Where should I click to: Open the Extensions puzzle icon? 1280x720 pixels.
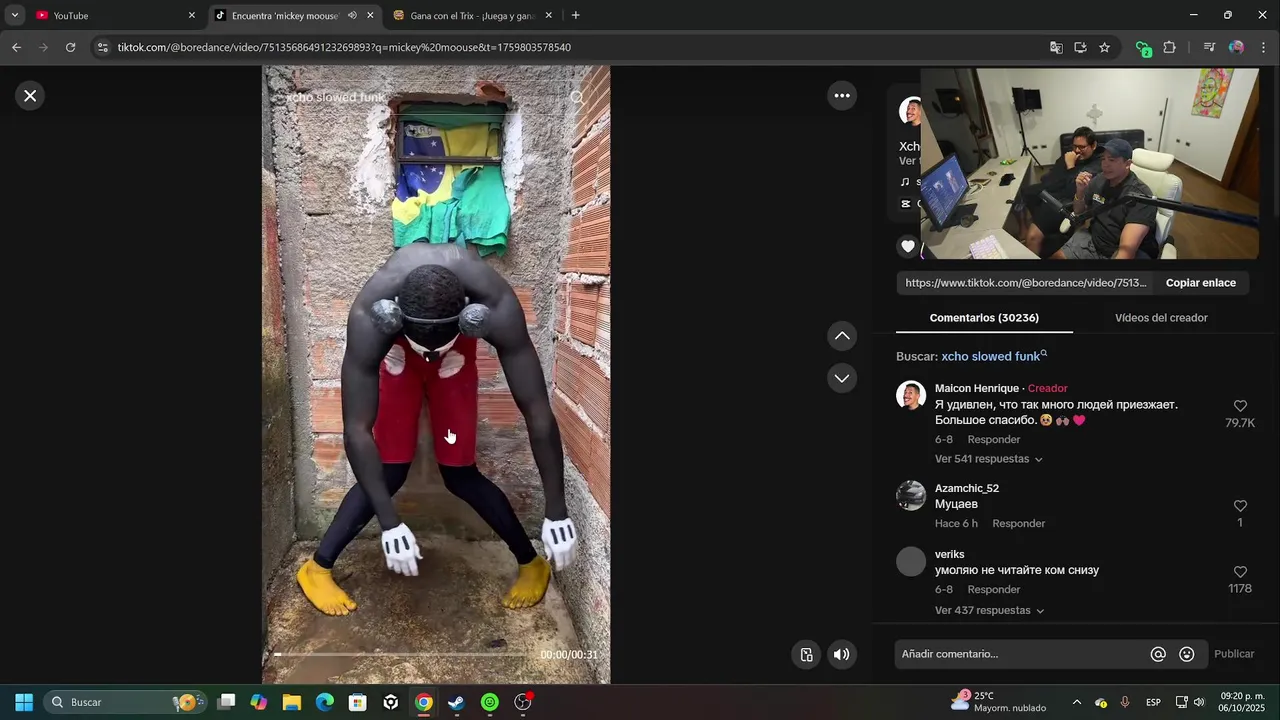[1169, 47]
